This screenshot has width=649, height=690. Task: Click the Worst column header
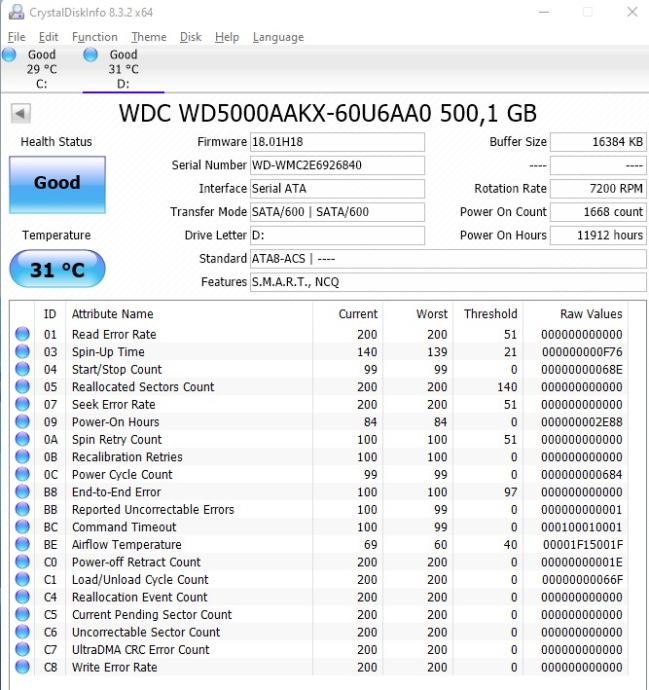tap(418, 314)
